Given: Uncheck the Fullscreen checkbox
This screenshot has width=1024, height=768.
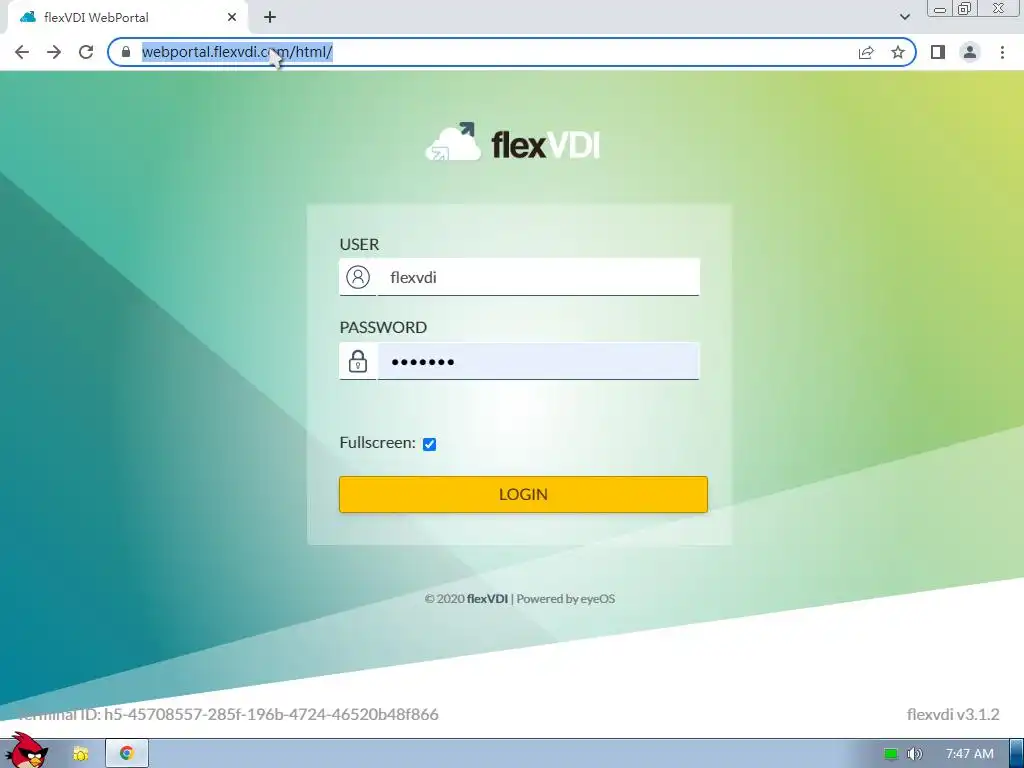Looking at the screenshot, I should pyautogui.click(x=429, y=444).
